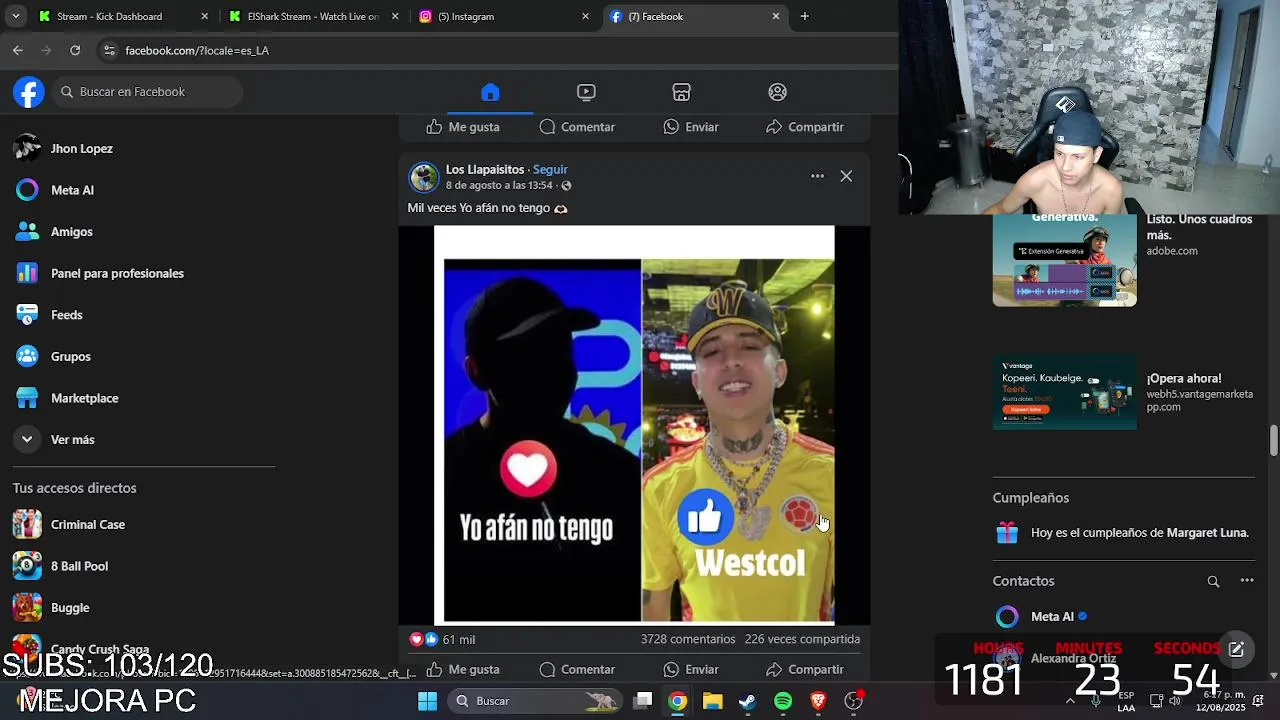Go to Facebook Home tab icon
The image size is (1280, 720).
click(490, 92)
